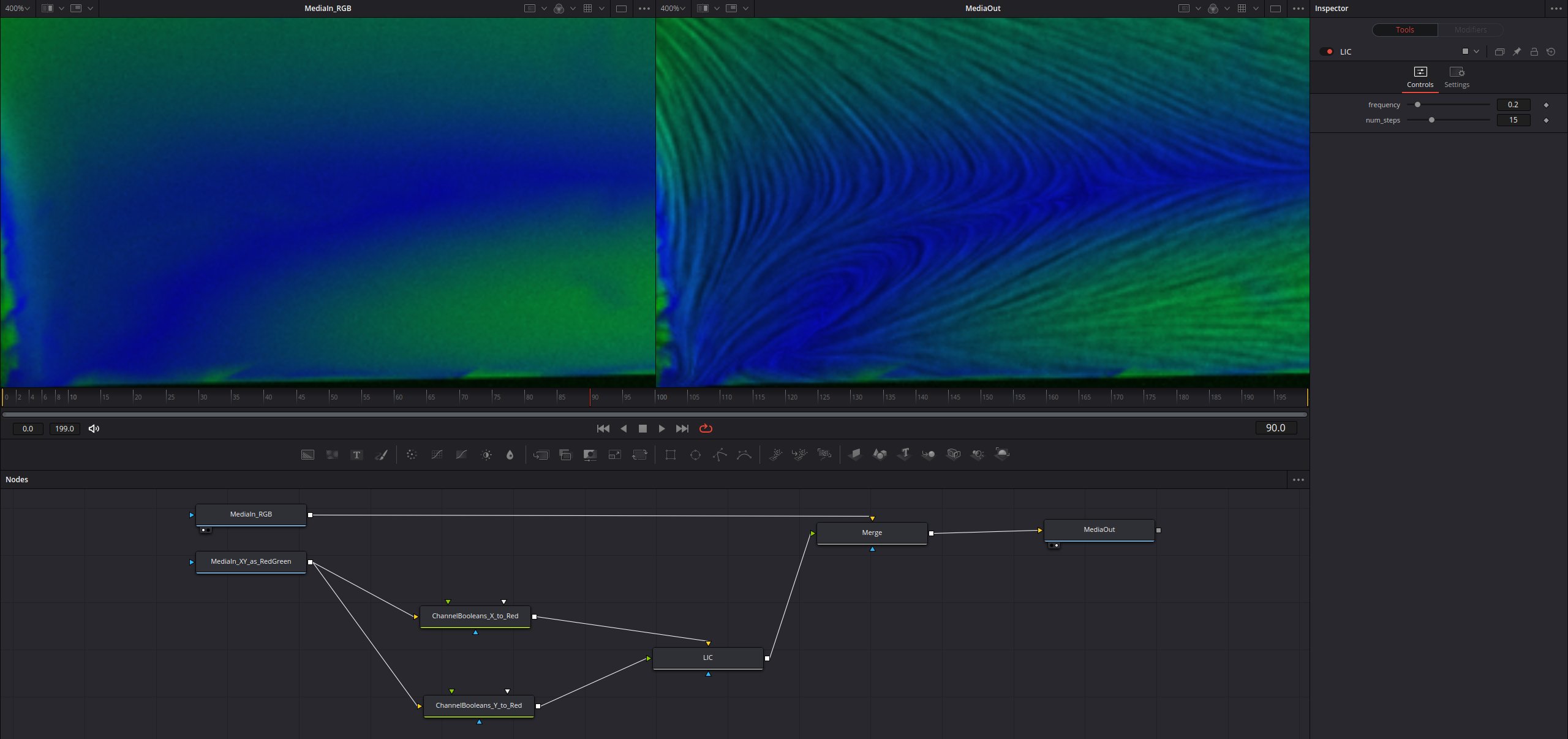Click the num_steps slider handle
Viewport: 1568px width, 739px height.
1431,120
